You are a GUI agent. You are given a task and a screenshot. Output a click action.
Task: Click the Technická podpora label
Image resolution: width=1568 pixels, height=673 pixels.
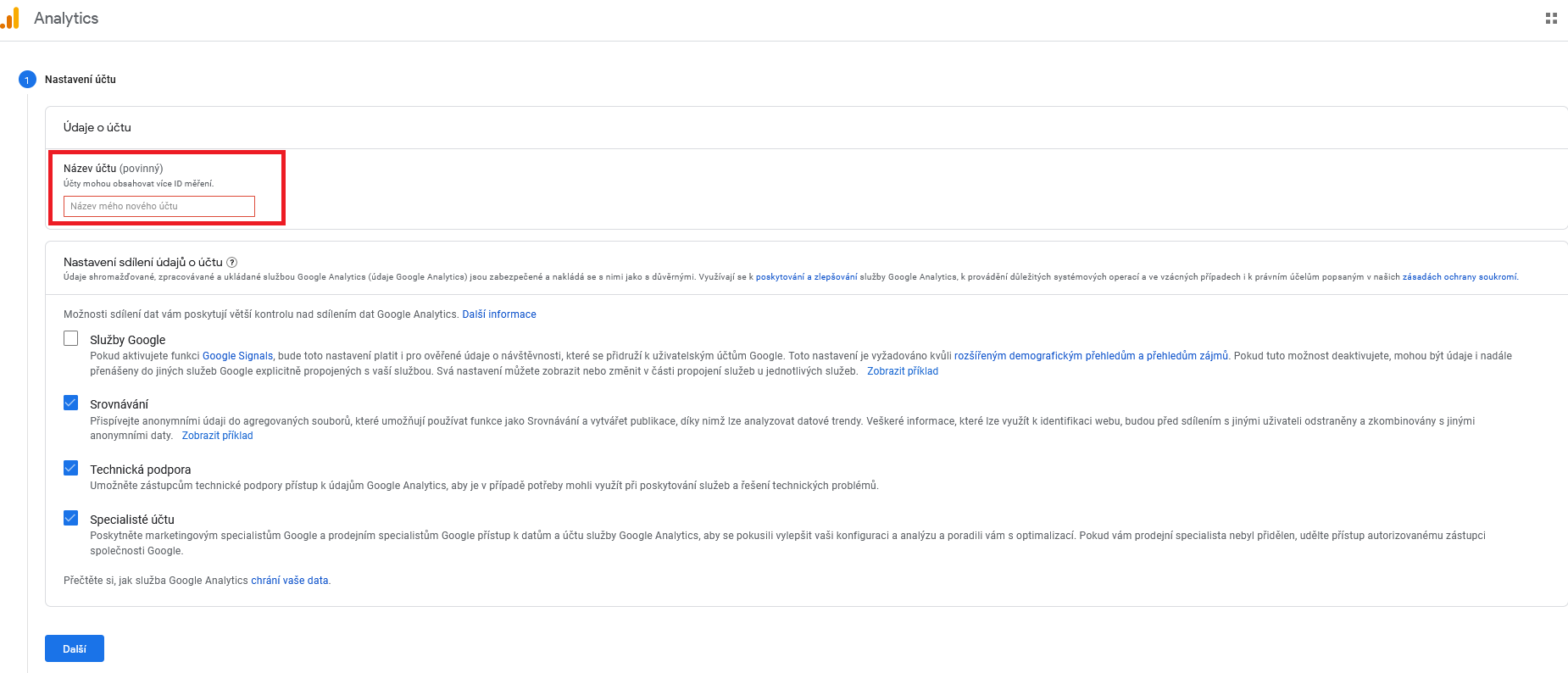(x=141, y=470)
